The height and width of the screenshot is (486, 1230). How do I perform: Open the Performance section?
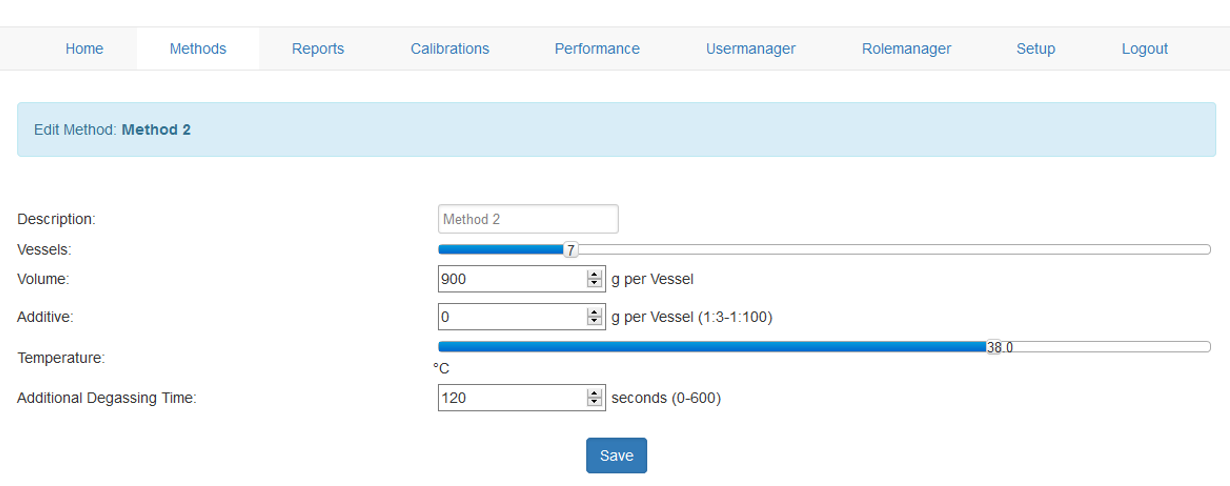(597, 48)
